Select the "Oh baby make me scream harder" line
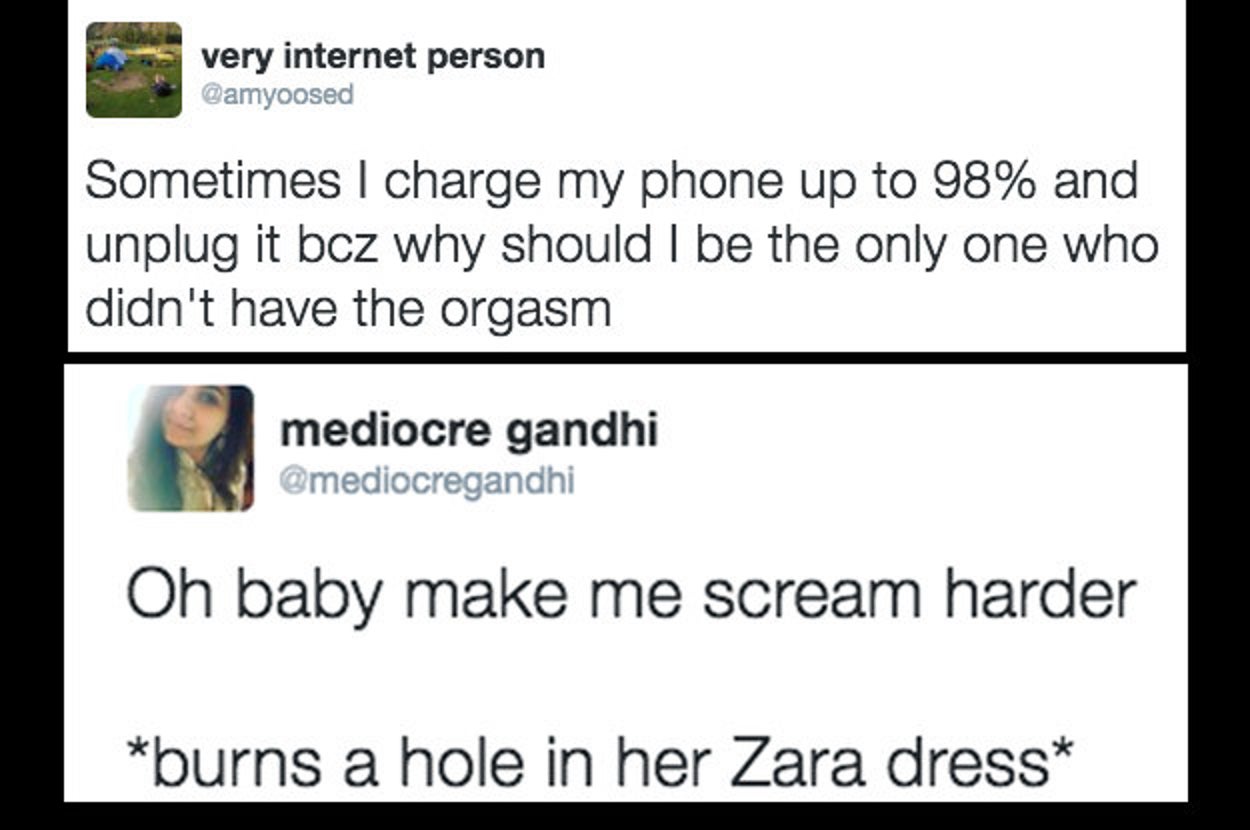This screenshot has height=830, width=1250. coord(632,597)
